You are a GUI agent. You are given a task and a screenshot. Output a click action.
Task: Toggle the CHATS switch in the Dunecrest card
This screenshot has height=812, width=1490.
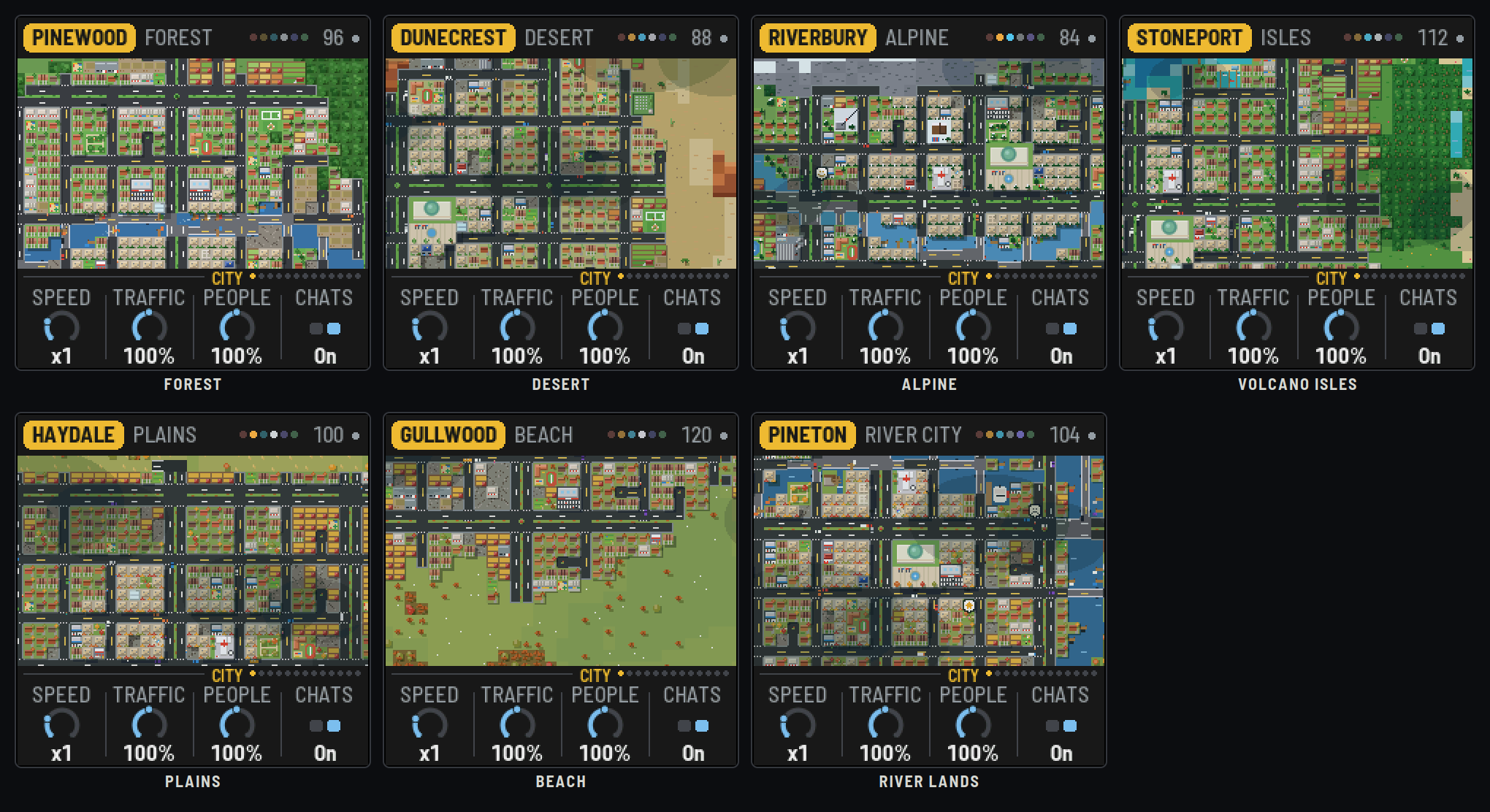(693, 329)
